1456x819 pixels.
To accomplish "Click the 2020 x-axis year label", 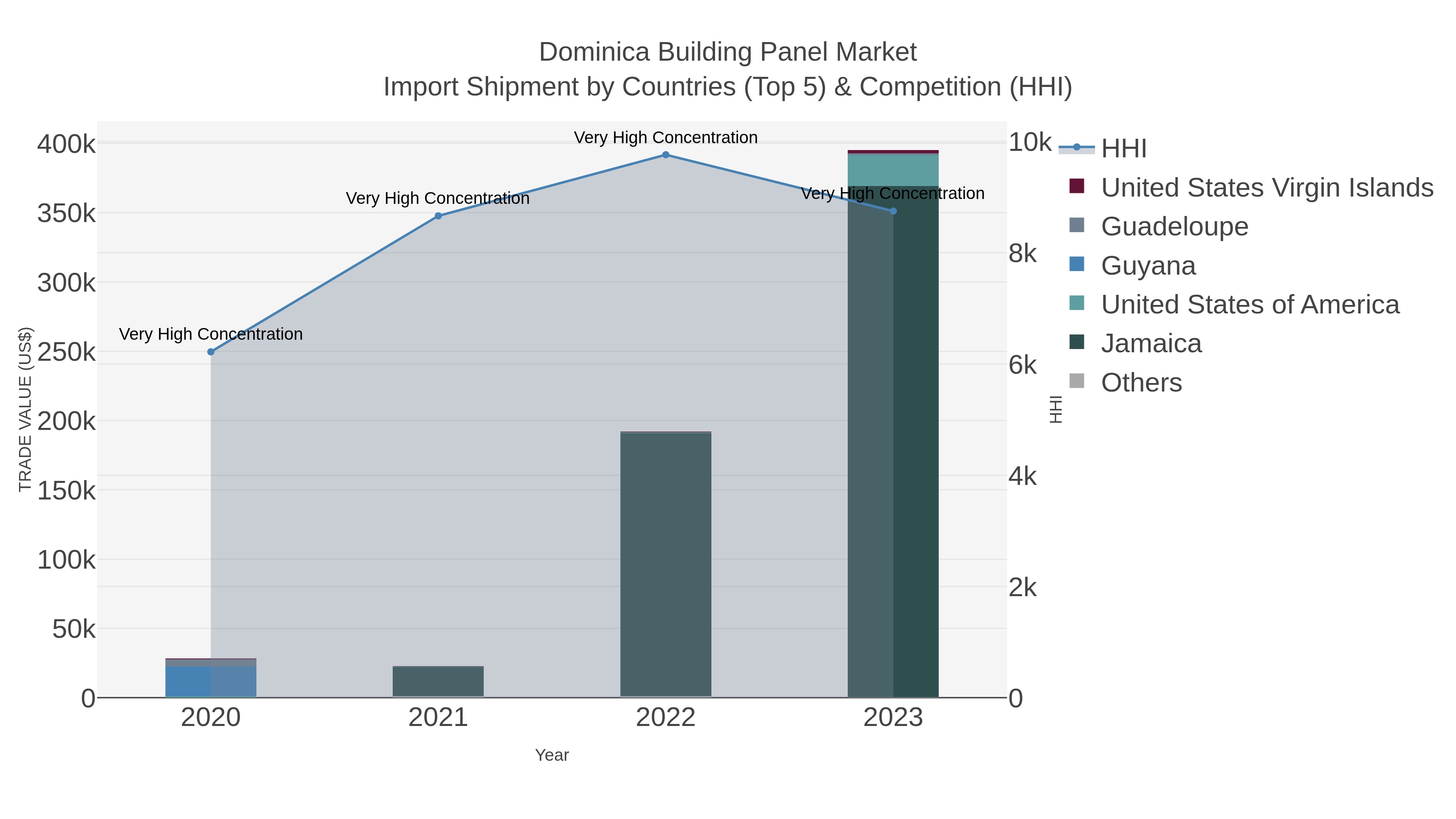I will (x=211, y=718).
